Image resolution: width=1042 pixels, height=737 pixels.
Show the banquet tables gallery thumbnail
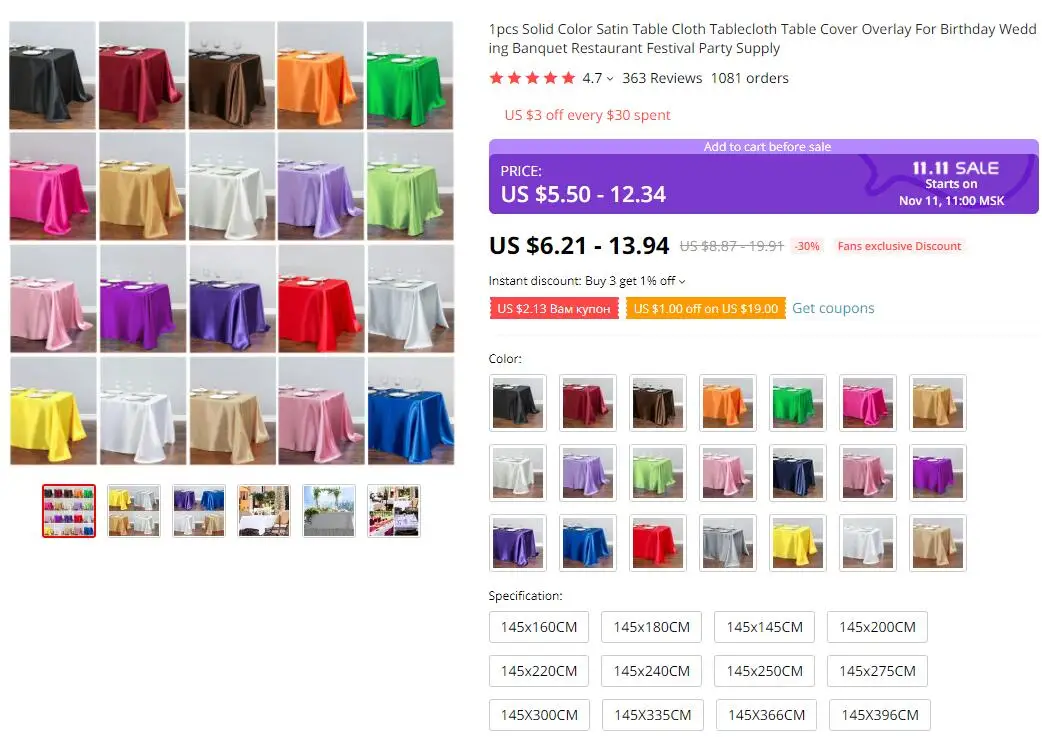[x=394, y=511]
